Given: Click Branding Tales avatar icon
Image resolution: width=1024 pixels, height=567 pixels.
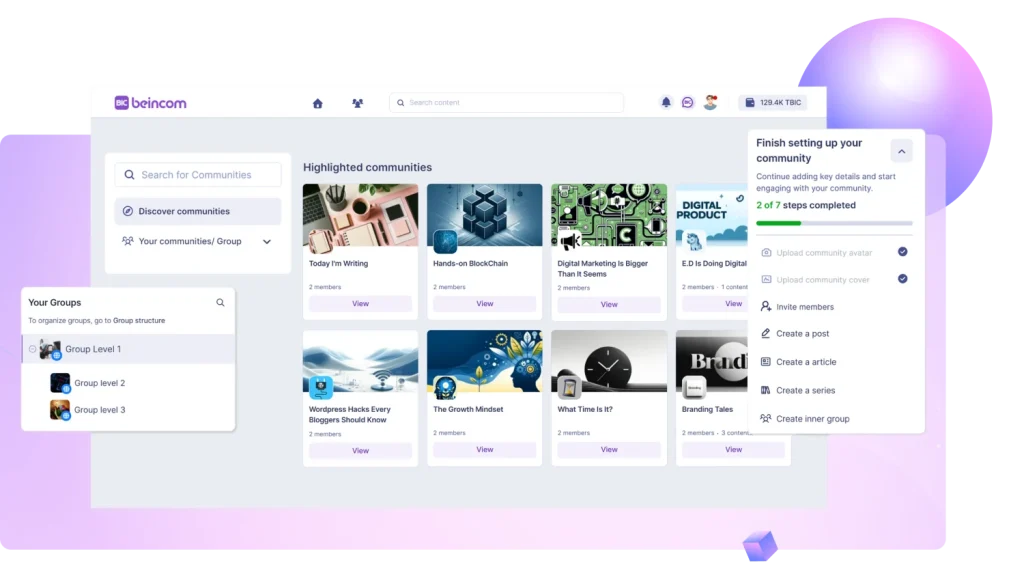Looking at the screenshot, I should click(x=694, y=387).
